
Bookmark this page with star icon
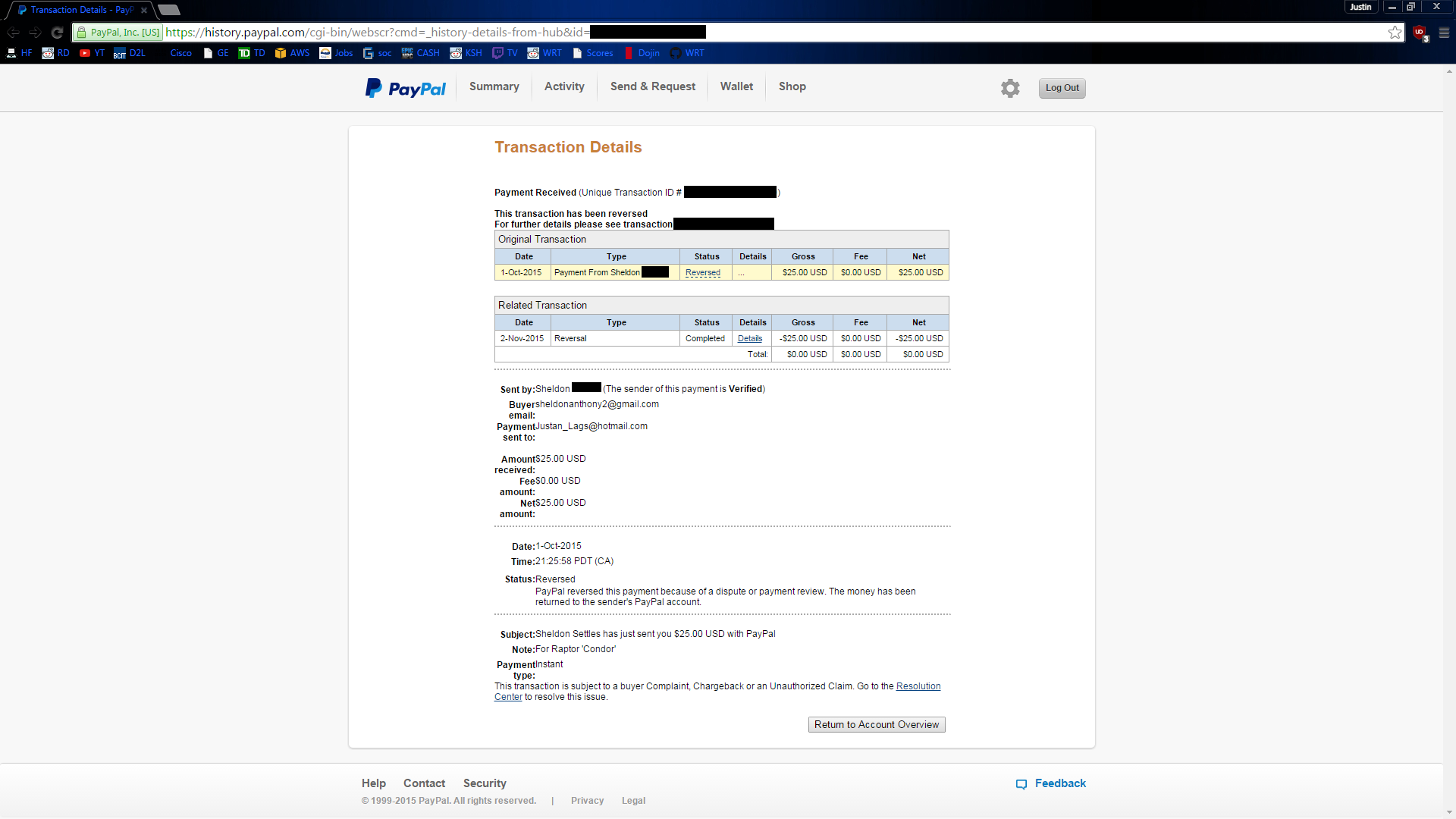(x=1395, y=32)
